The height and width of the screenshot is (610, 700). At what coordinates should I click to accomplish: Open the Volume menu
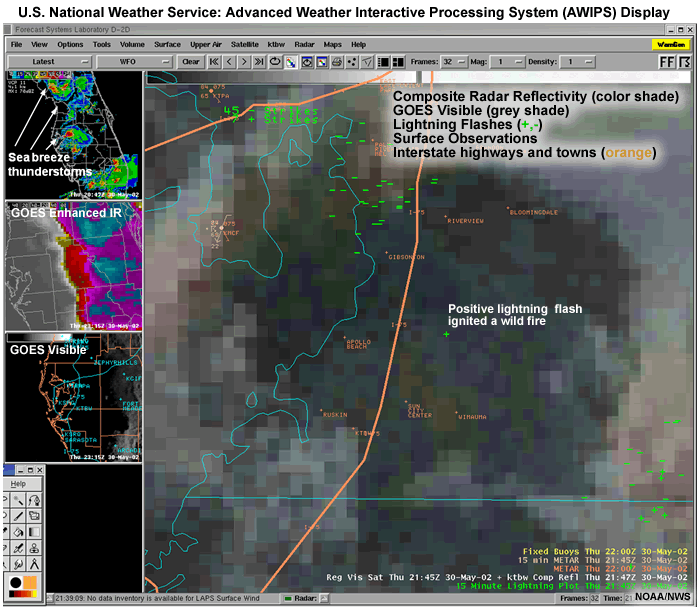click(x=132, y=44)
